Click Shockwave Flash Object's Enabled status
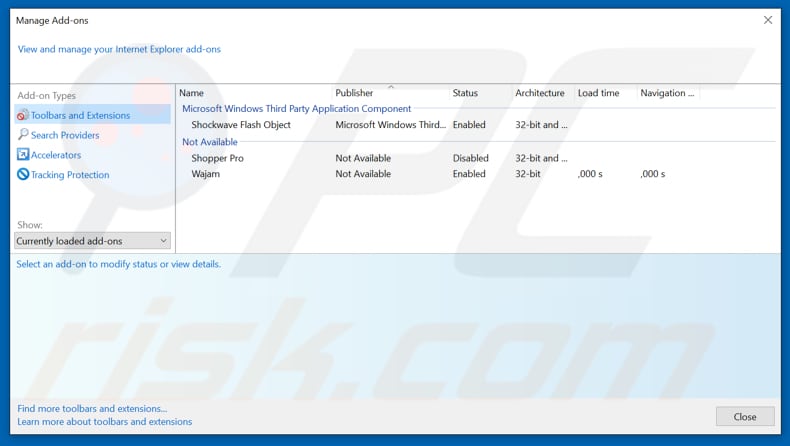Screen dimensions: 790x446 pyautogui.click(x=469, y=124)
